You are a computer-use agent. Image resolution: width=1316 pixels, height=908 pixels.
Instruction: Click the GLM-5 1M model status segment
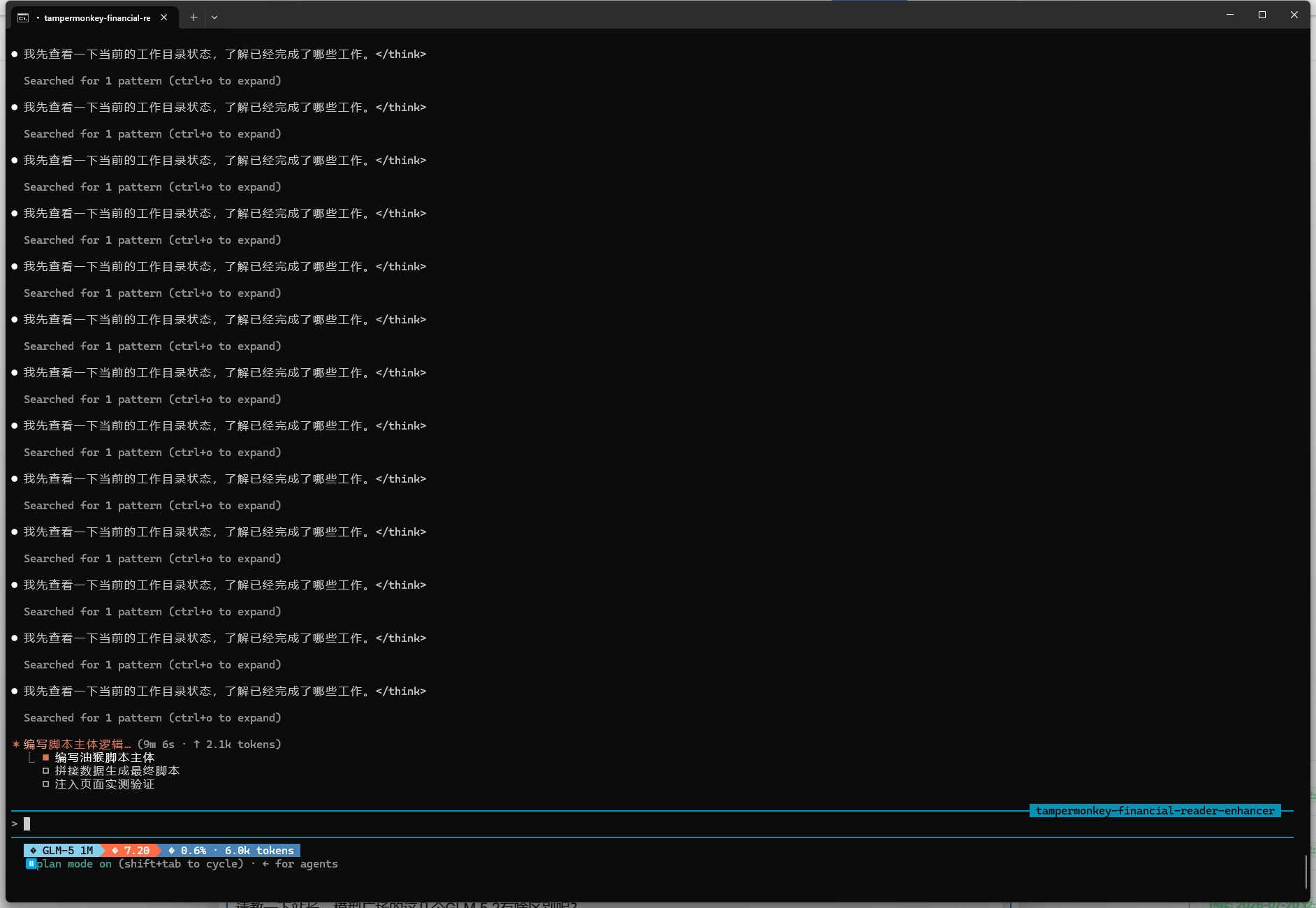(63, 850)
